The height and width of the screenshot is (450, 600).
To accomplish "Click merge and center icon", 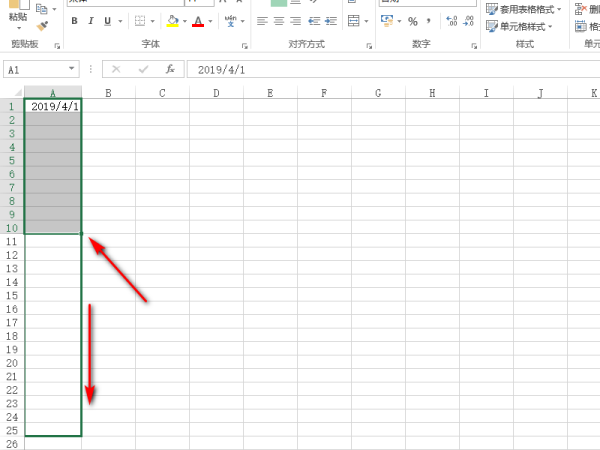I will pos(354,21).
